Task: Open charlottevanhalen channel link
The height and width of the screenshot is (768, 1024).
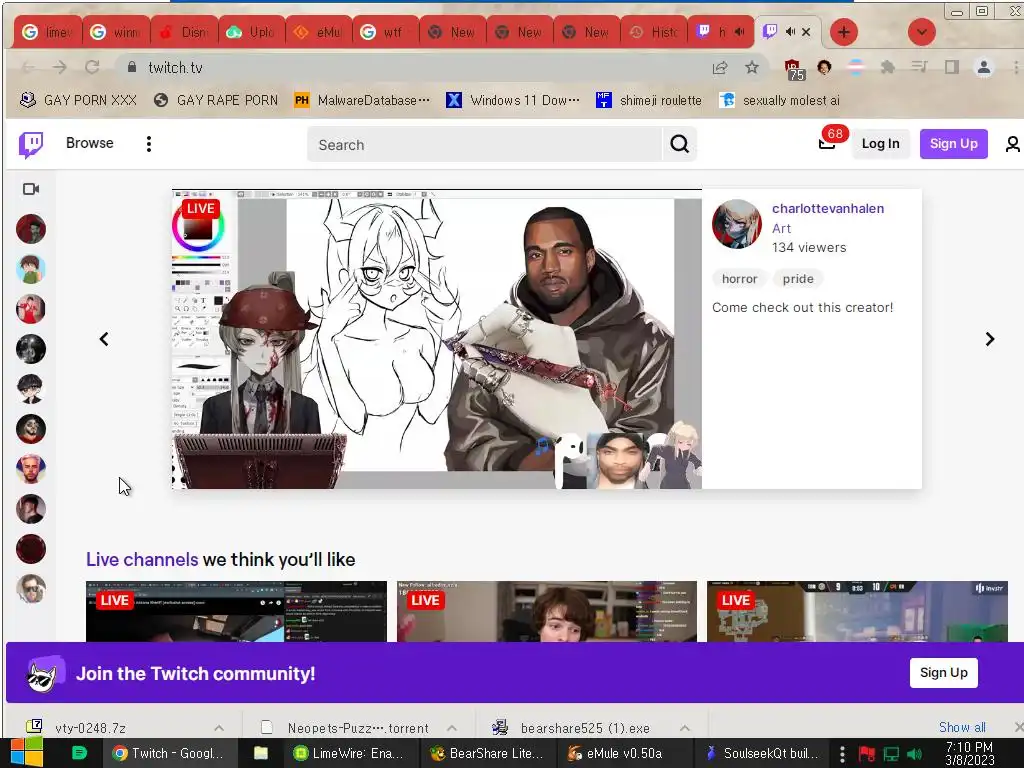Action: tap(828, 208)
